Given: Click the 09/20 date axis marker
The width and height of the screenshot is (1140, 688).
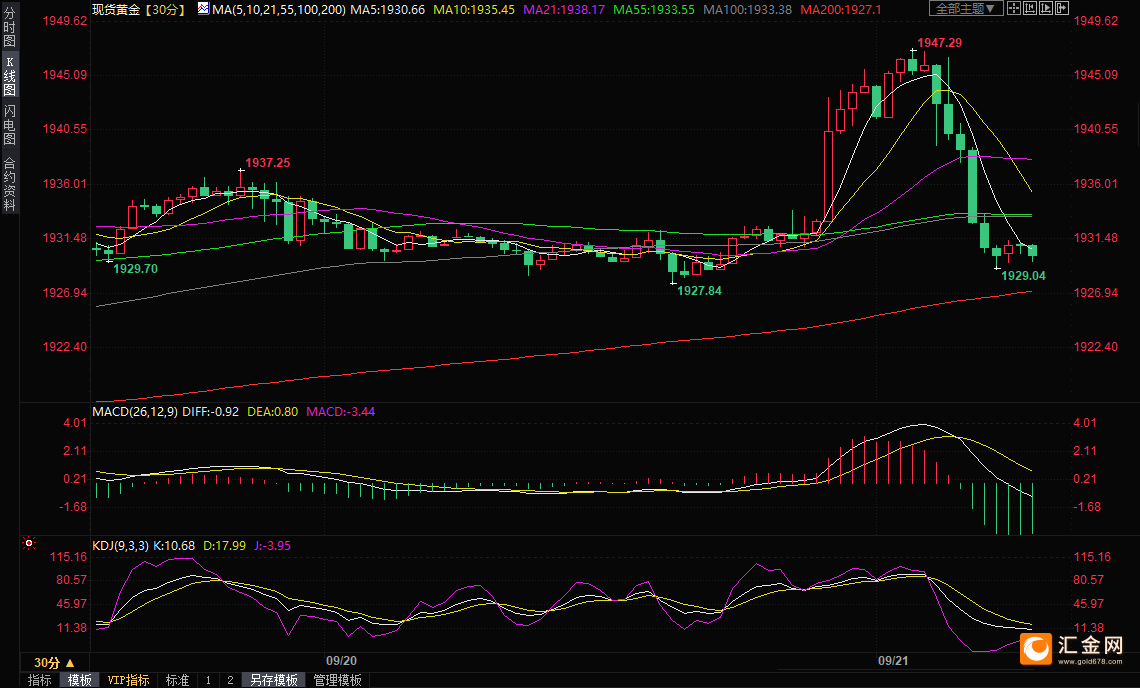Looking at the screenshot, I should 341,660.
